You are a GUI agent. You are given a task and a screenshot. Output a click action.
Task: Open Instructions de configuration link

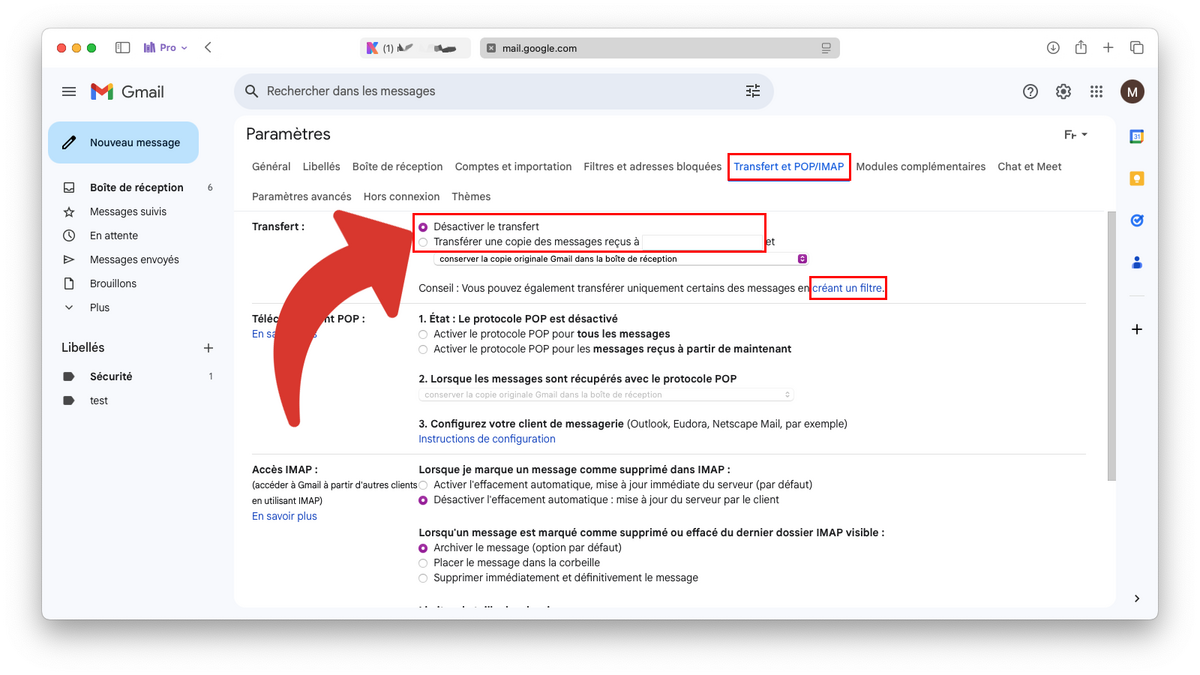tap(487, 439)
